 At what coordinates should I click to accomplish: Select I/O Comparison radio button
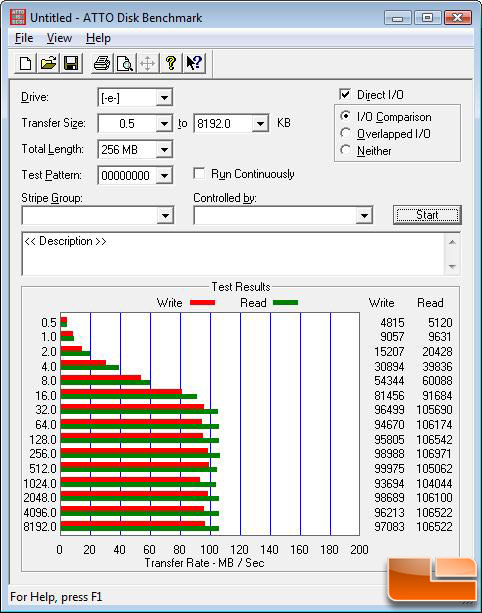(x=345, y=116)
